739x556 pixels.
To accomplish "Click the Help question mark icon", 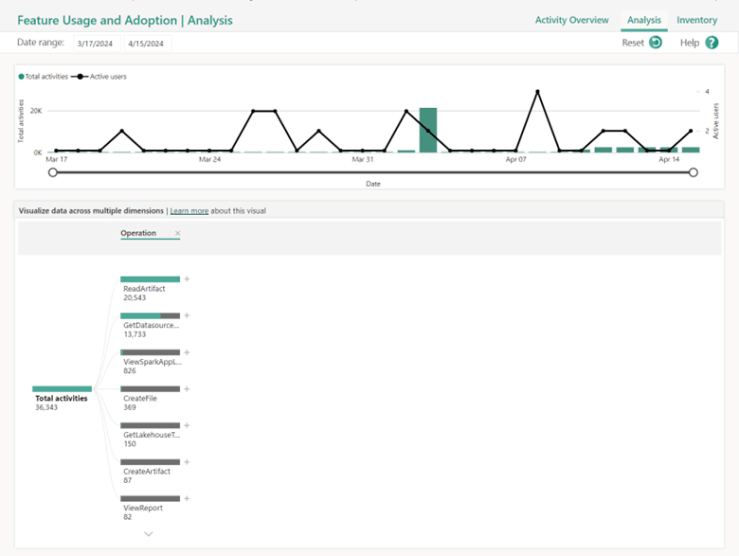I will [x=712, y=43].
